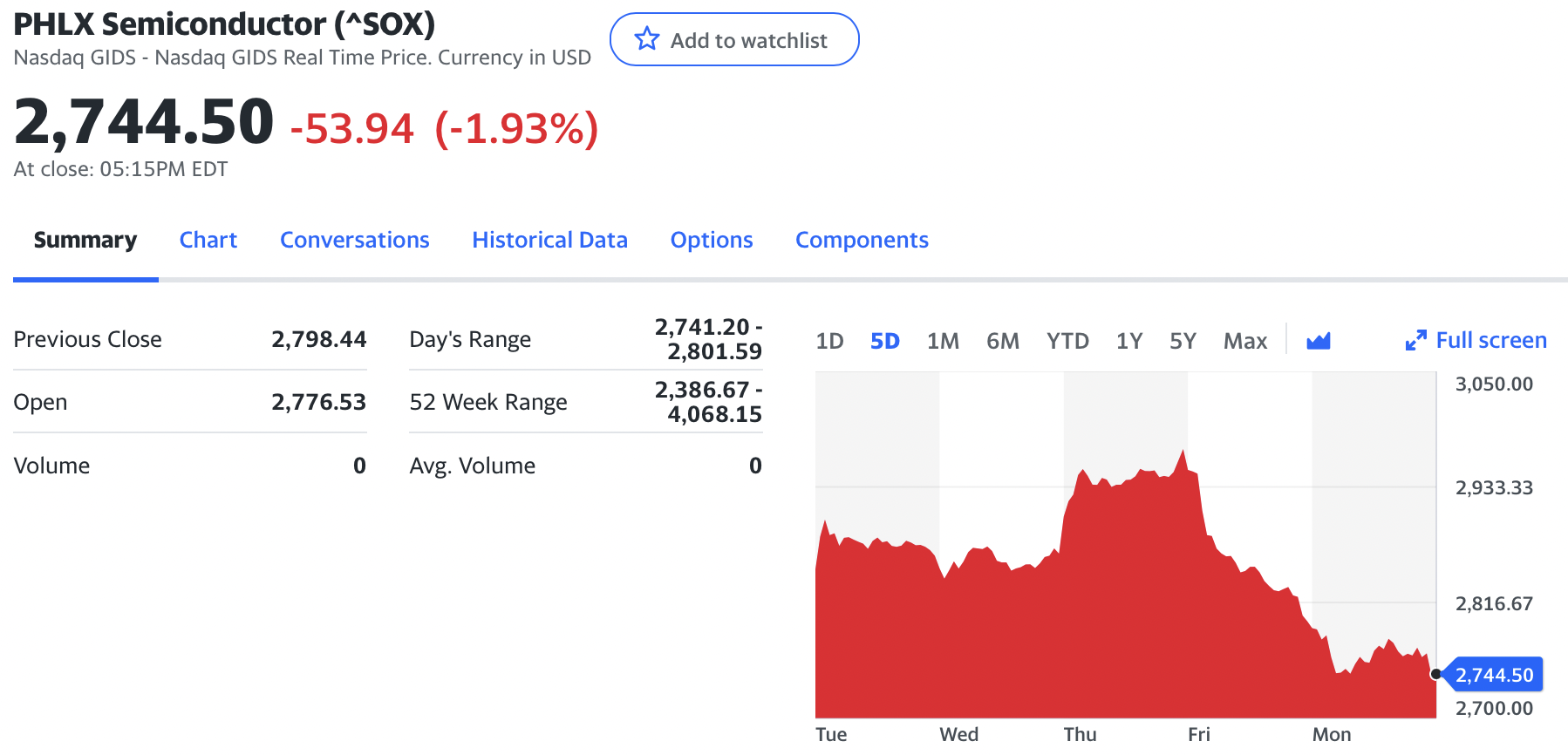Click the 3,050.00 y-axis label

pos(1494,384)
